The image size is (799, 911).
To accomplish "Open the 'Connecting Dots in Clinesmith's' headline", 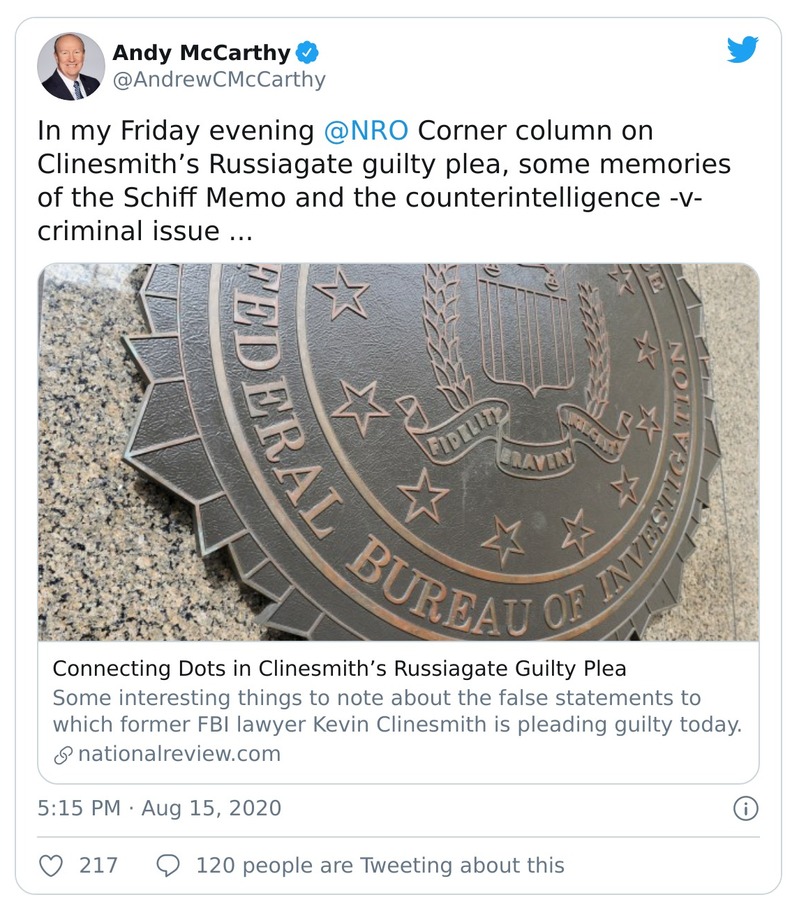I will click(339, 668).
